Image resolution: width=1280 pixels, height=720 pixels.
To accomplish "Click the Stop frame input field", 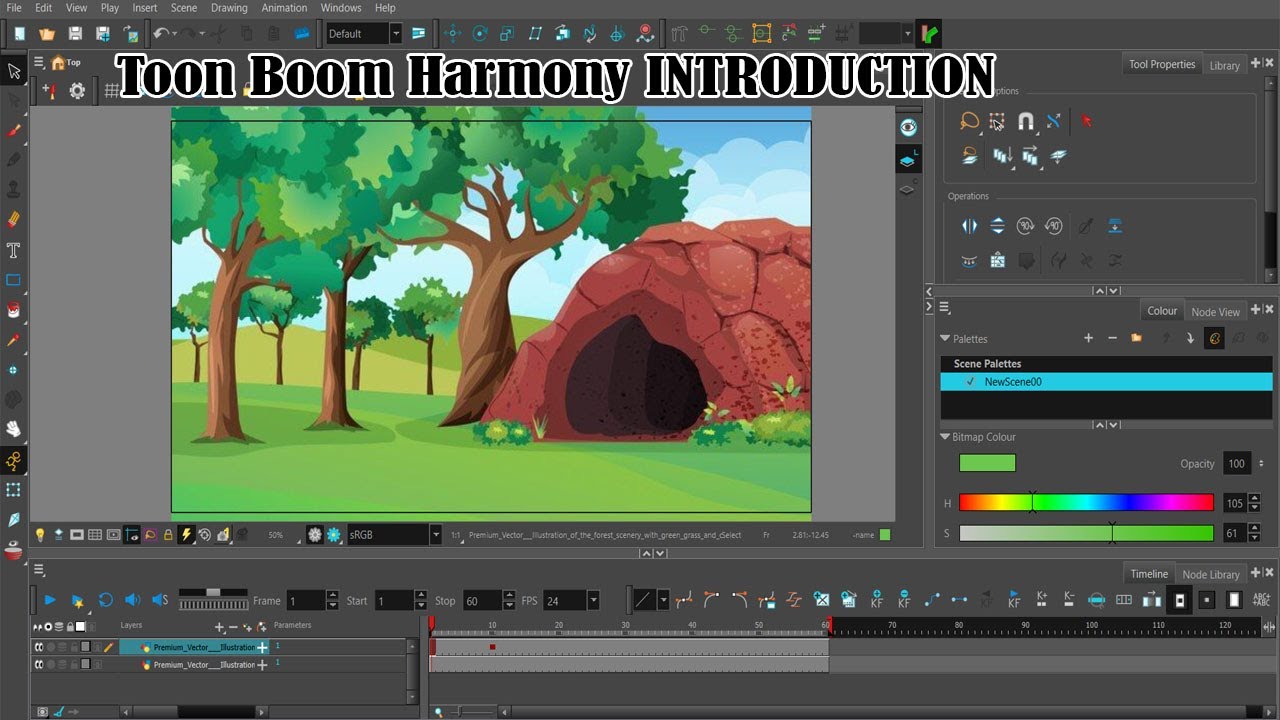I will [482, 601].
